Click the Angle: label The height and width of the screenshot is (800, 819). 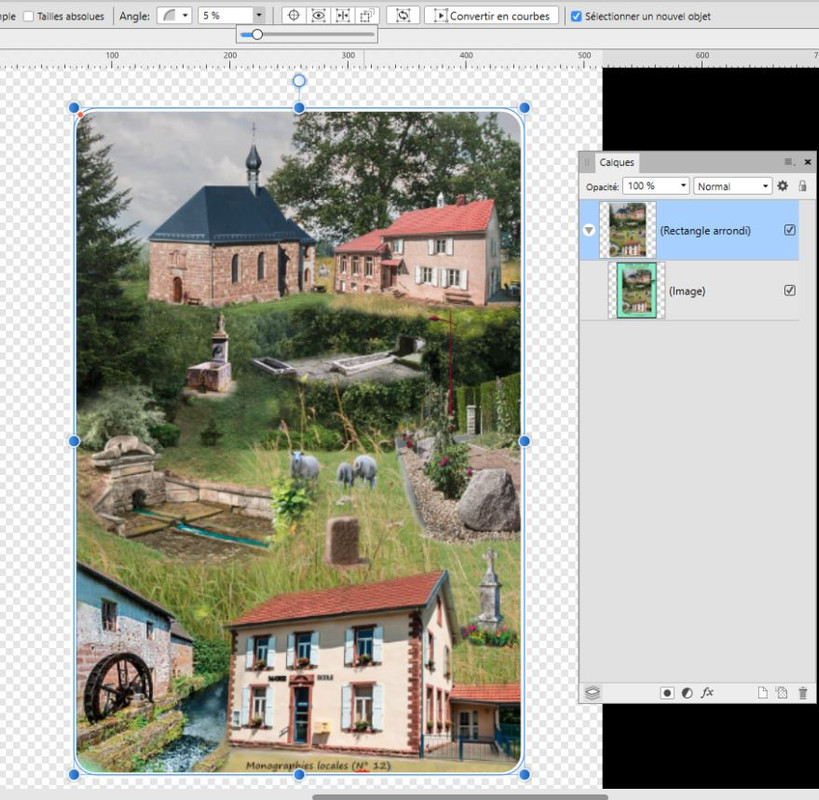[x=134, y=16]
